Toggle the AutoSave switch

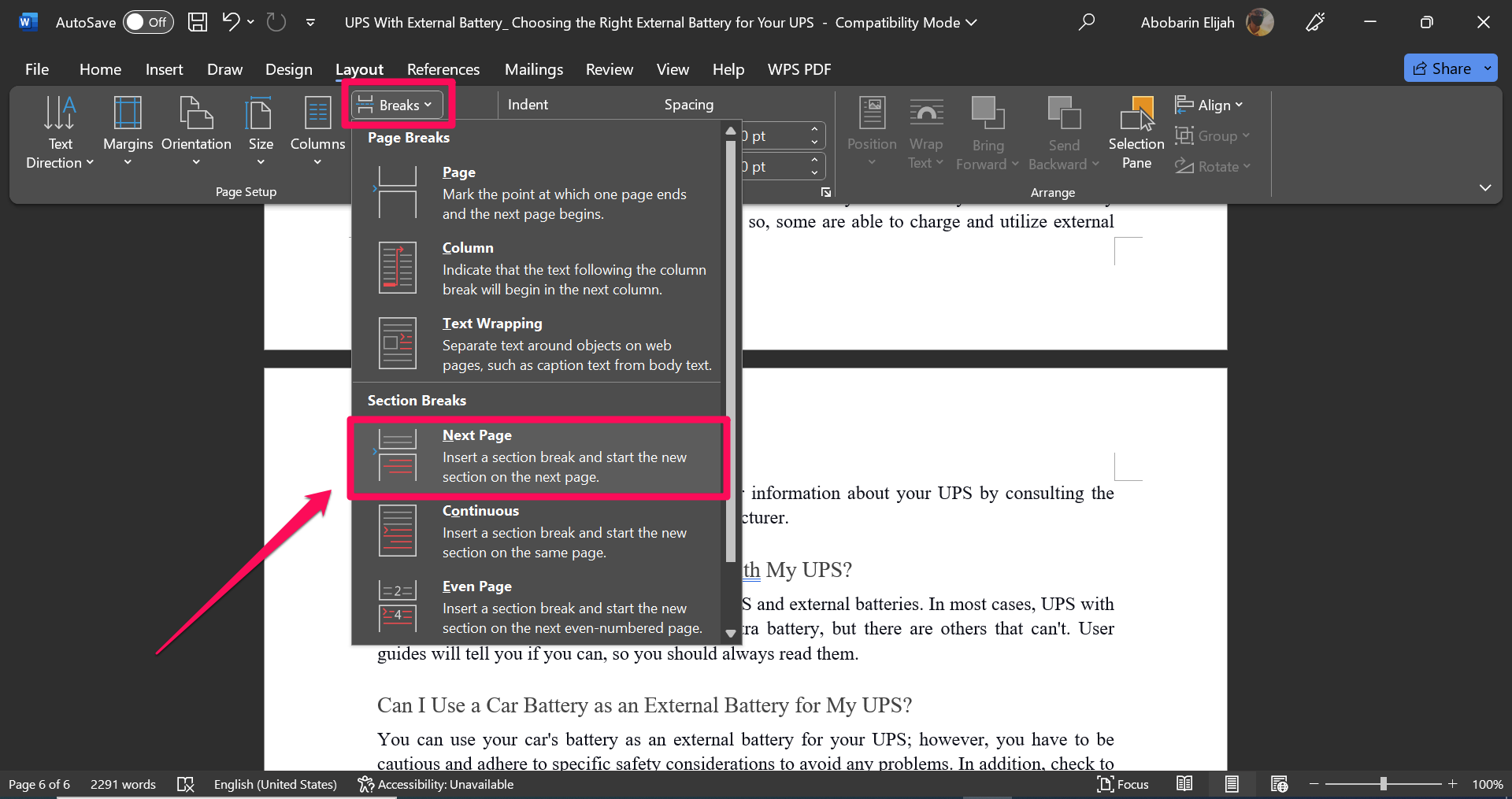click(x=148, y=22)
